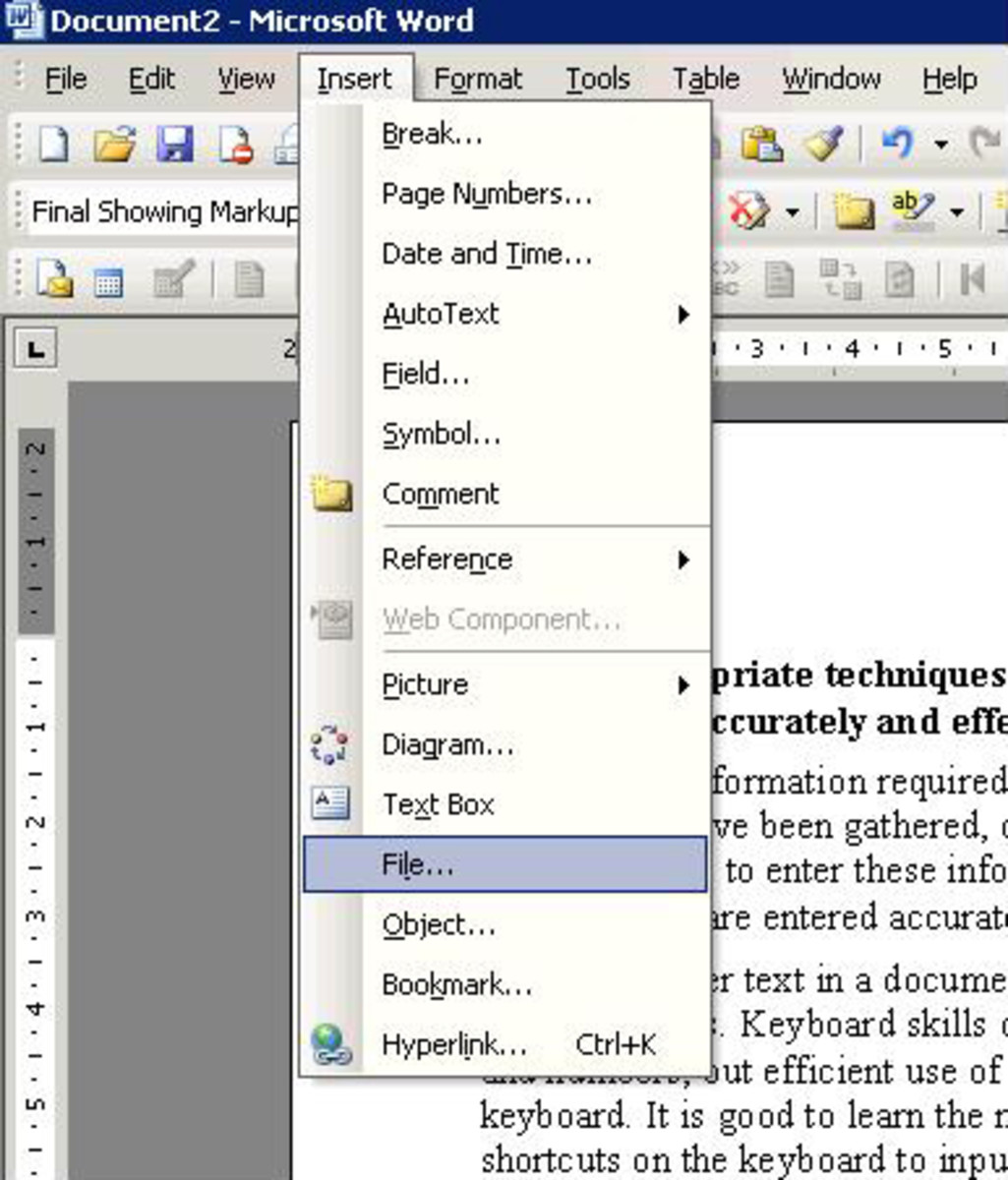Choose Hyperlink... from Insert menu

pos(454,1044)
